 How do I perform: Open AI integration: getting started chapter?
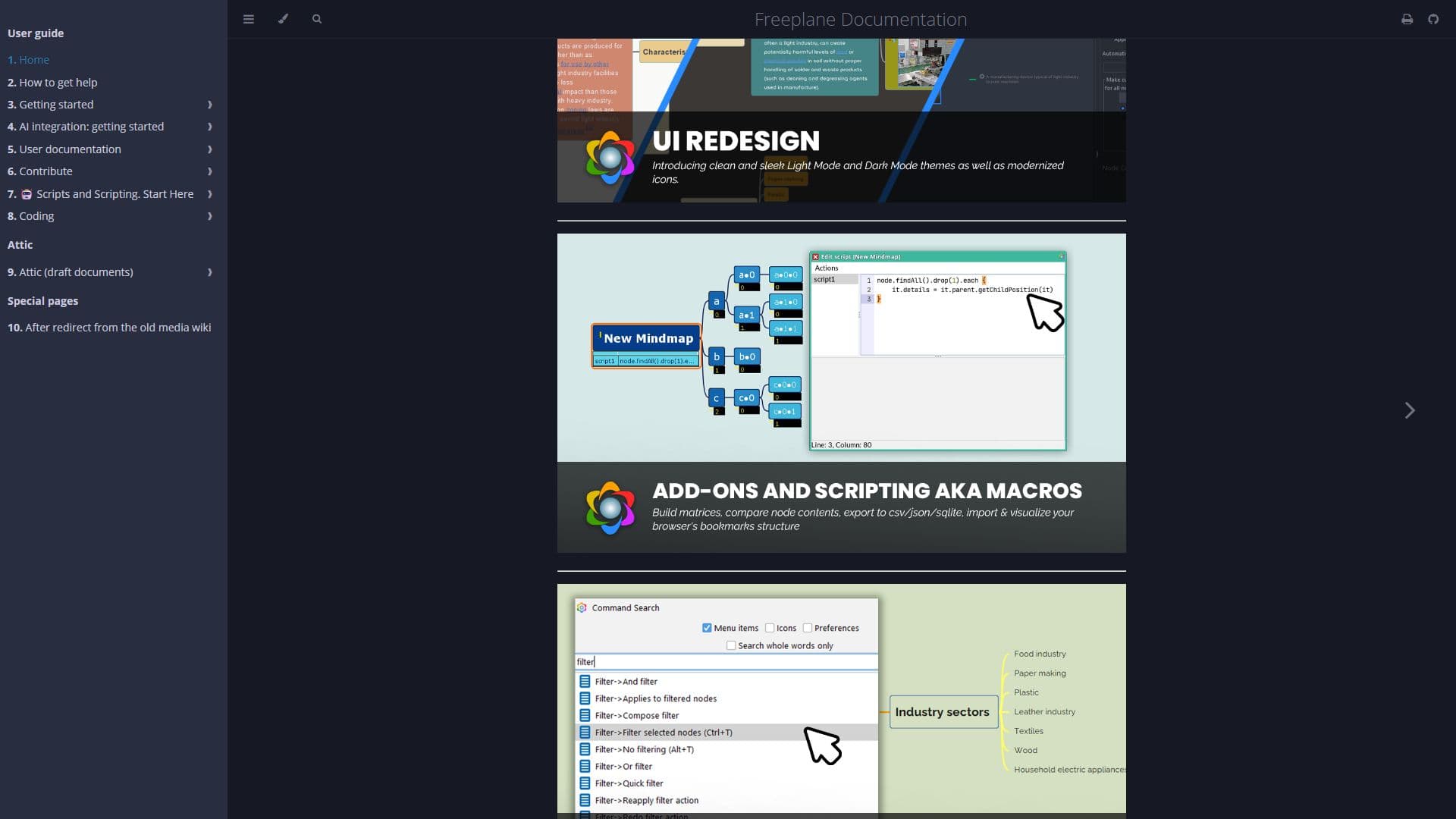[86, 127]
